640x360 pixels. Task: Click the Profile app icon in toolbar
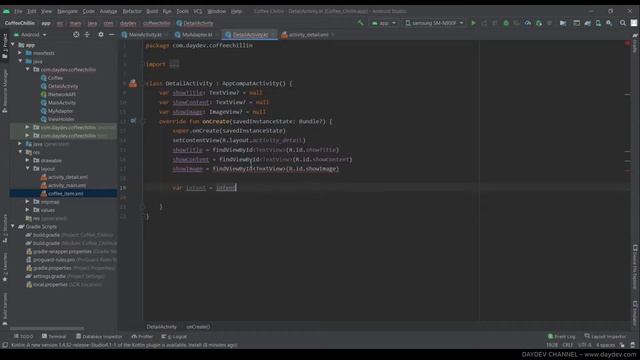click(x=528, y=23)
